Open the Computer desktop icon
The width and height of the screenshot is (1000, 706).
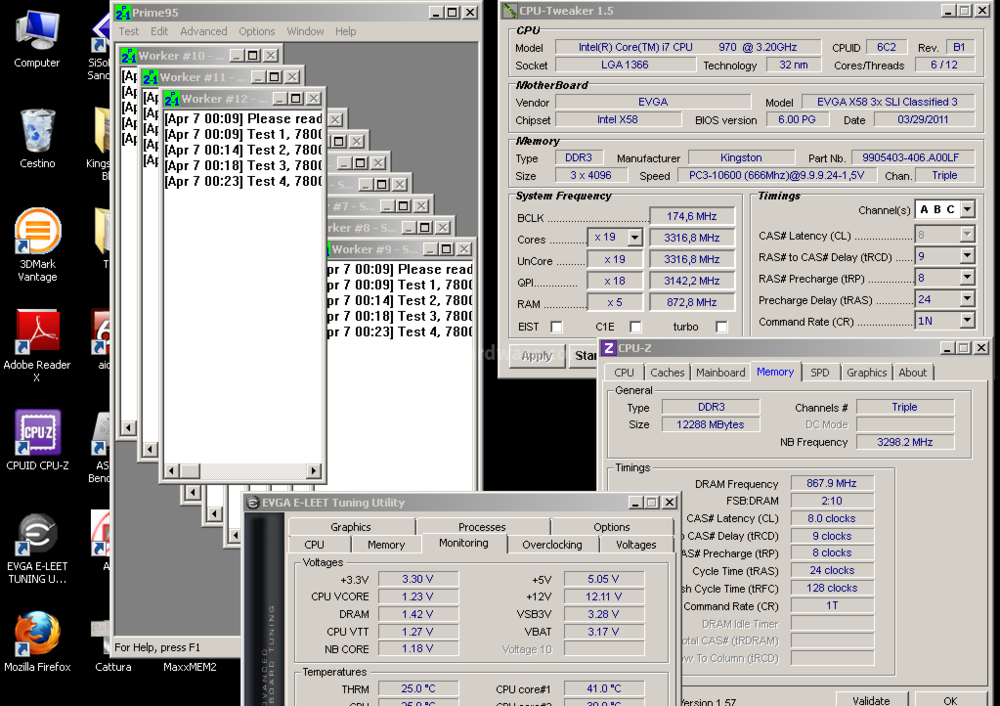click(37, 40)
